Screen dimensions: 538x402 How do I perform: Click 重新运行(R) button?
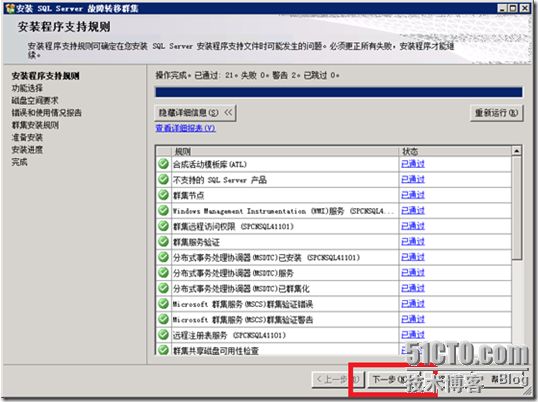[496, 113]
